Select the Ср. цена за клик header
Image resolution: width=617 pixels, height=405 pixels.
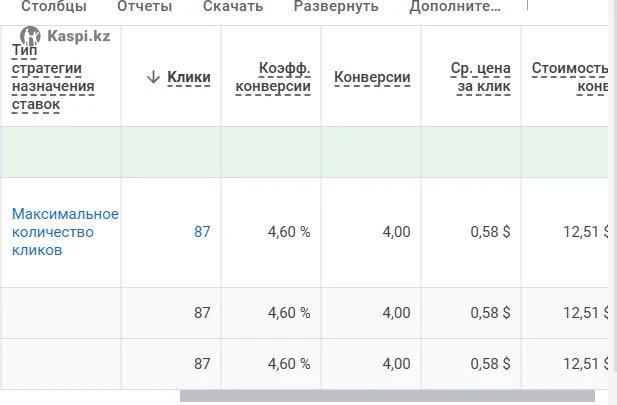coord(481,77)
